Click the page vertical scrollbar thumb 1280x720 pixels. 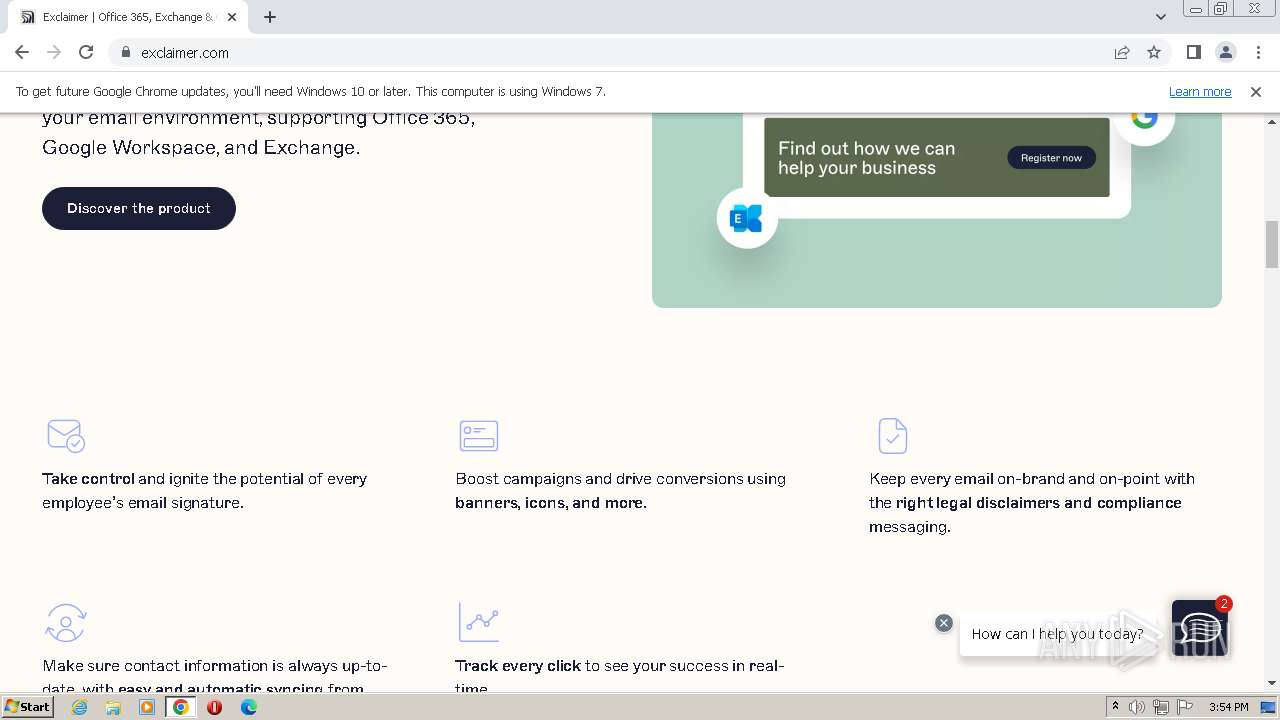(x=1272, y=244)
